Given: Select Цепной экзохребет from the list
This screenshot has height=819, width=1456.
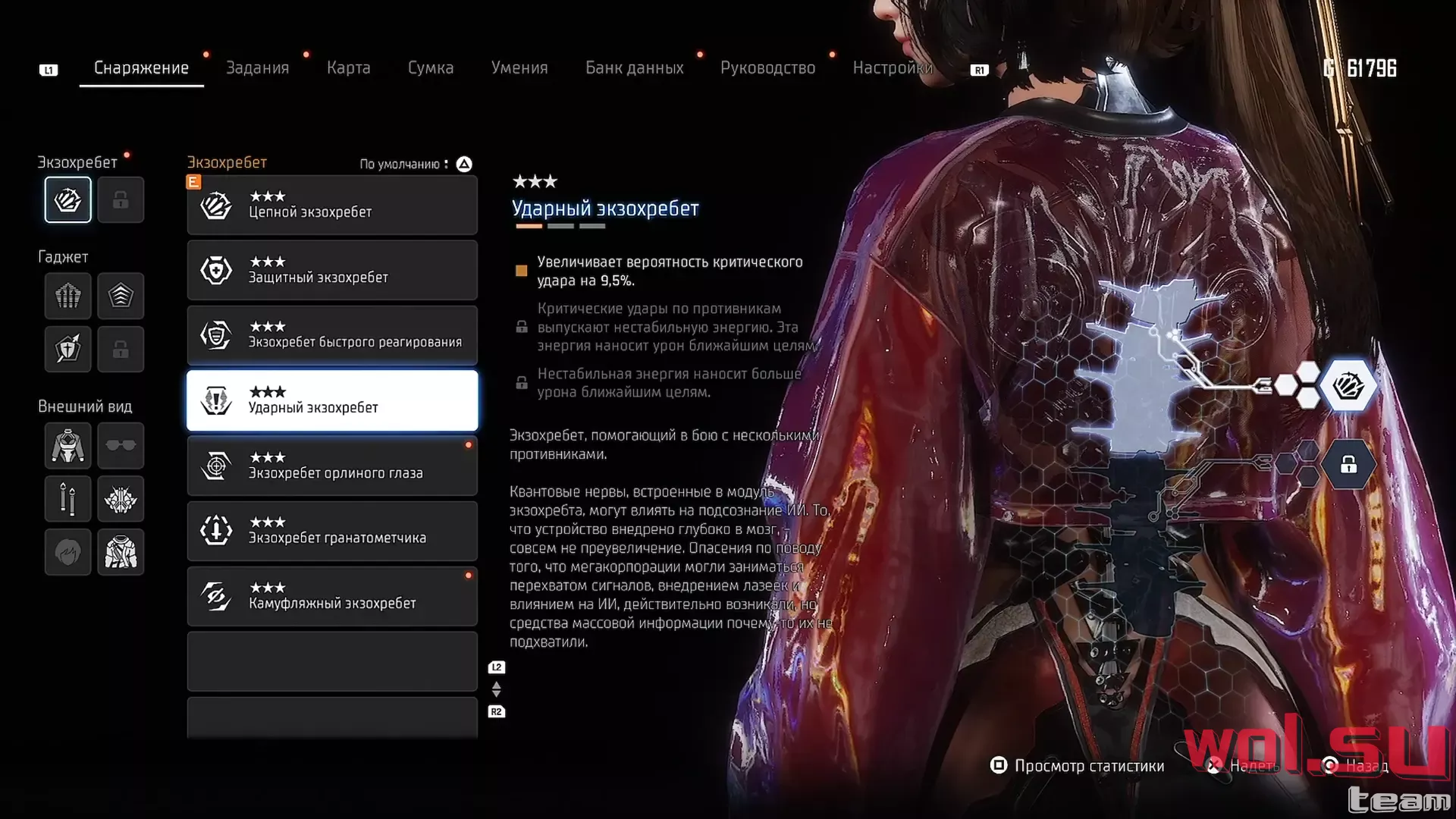Looking at the screenshot, I should click(332, 205).
